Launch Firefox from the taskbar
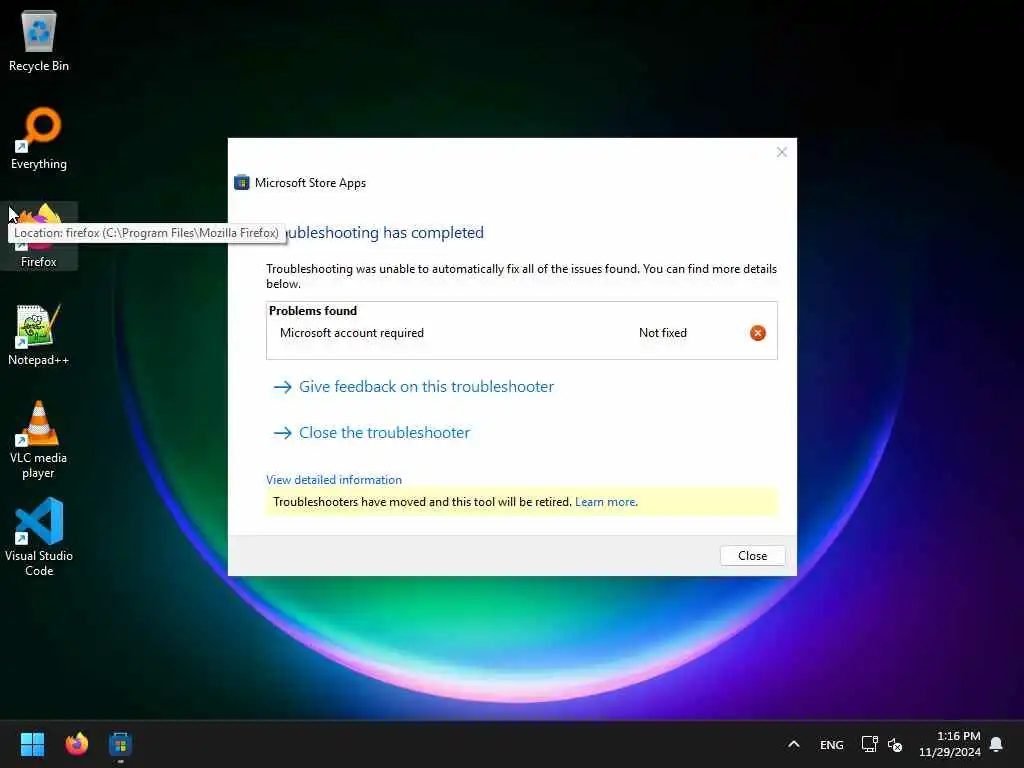 coord(76,744)
